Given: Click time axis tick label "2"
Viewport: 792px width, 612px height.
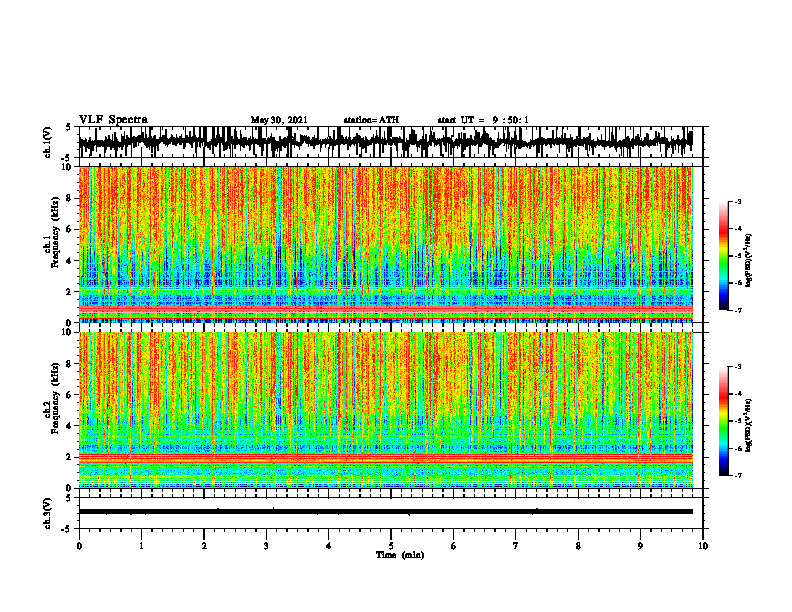Looking at the screenshot, I should click(204, 546).
